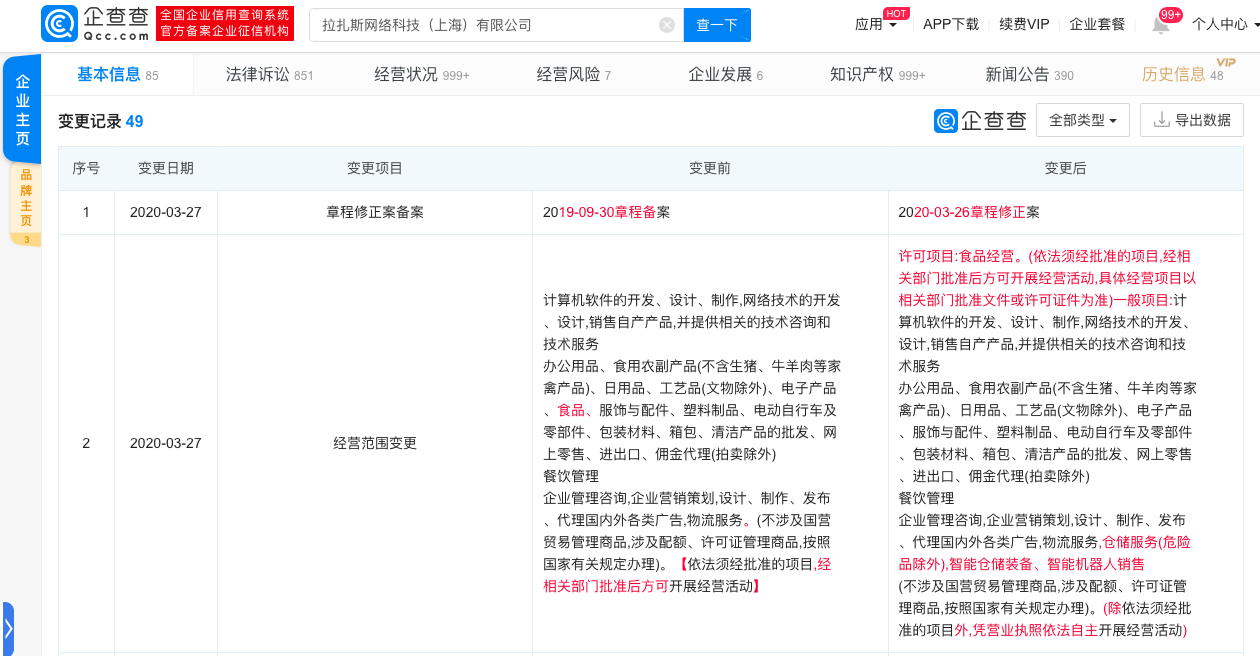Open the 全部类型 filter dropdown
This screenshot has width=1260, height=656.
click(x=1083, y=120)
